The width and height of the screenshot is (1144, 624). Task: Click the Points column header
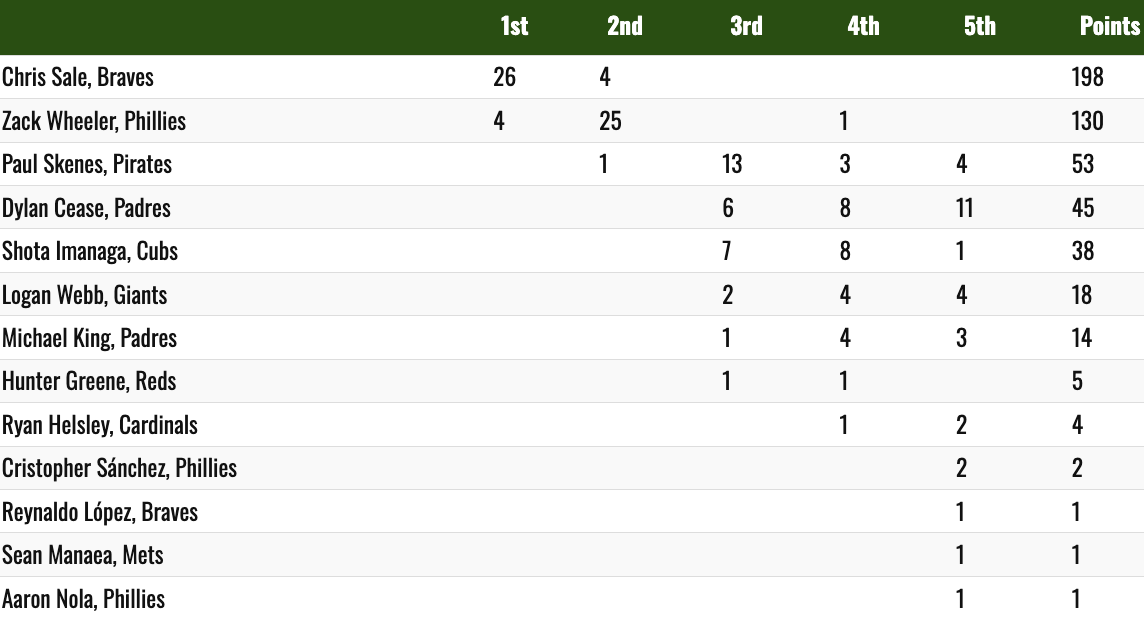tap(1110, 26)
